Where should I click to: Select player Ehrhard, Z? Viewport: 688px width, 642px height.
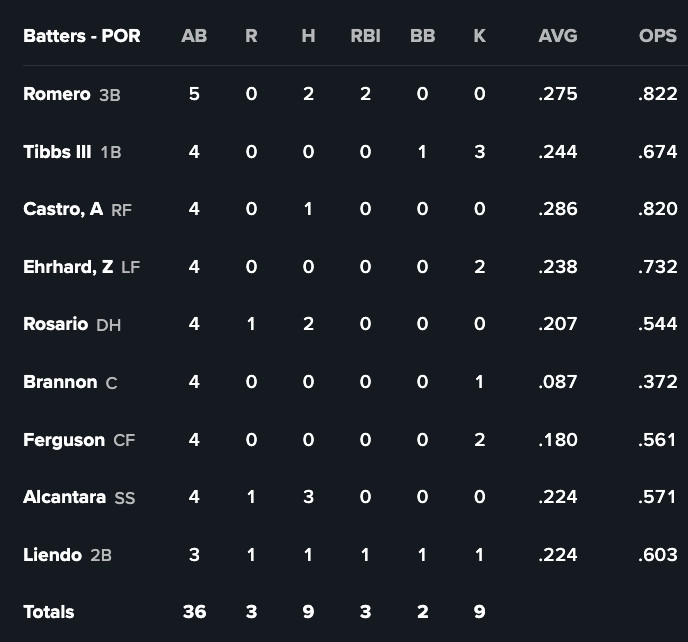(x=68, y=267)
